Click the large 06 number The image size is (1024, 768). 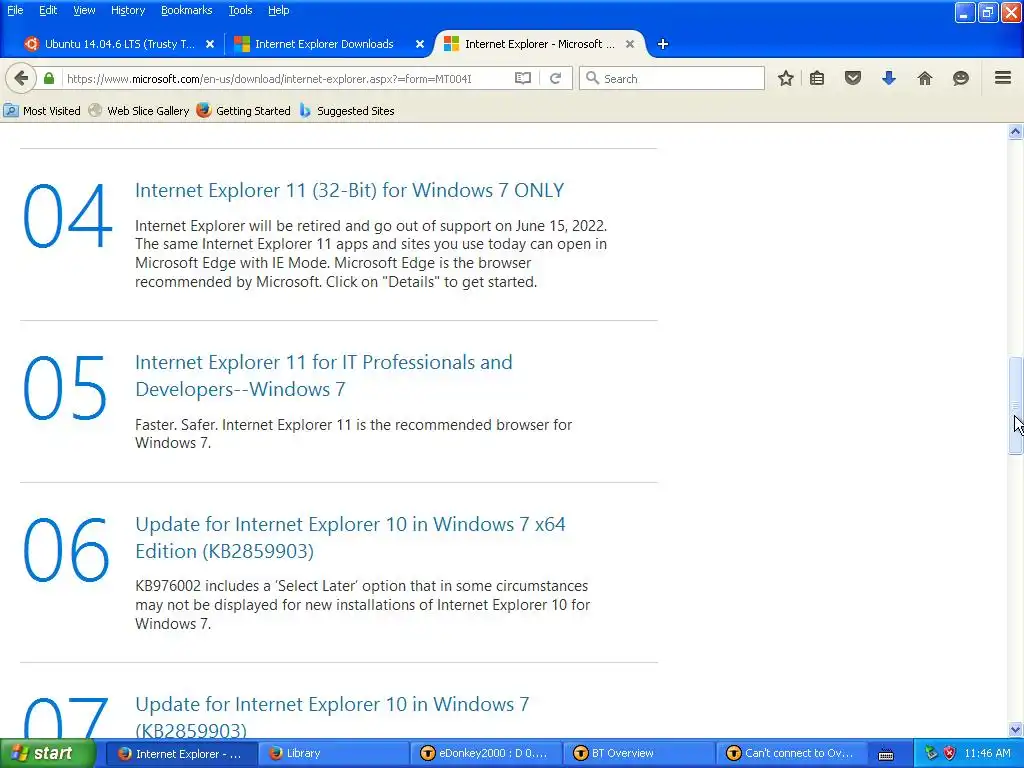[x=66, y=550]
